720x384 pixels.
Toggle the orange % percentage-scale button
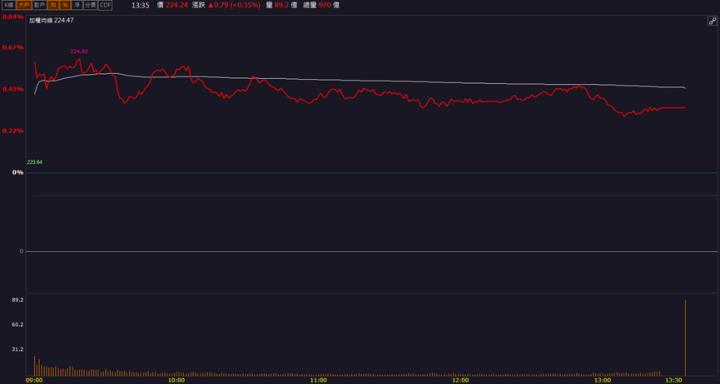(66, 5)
